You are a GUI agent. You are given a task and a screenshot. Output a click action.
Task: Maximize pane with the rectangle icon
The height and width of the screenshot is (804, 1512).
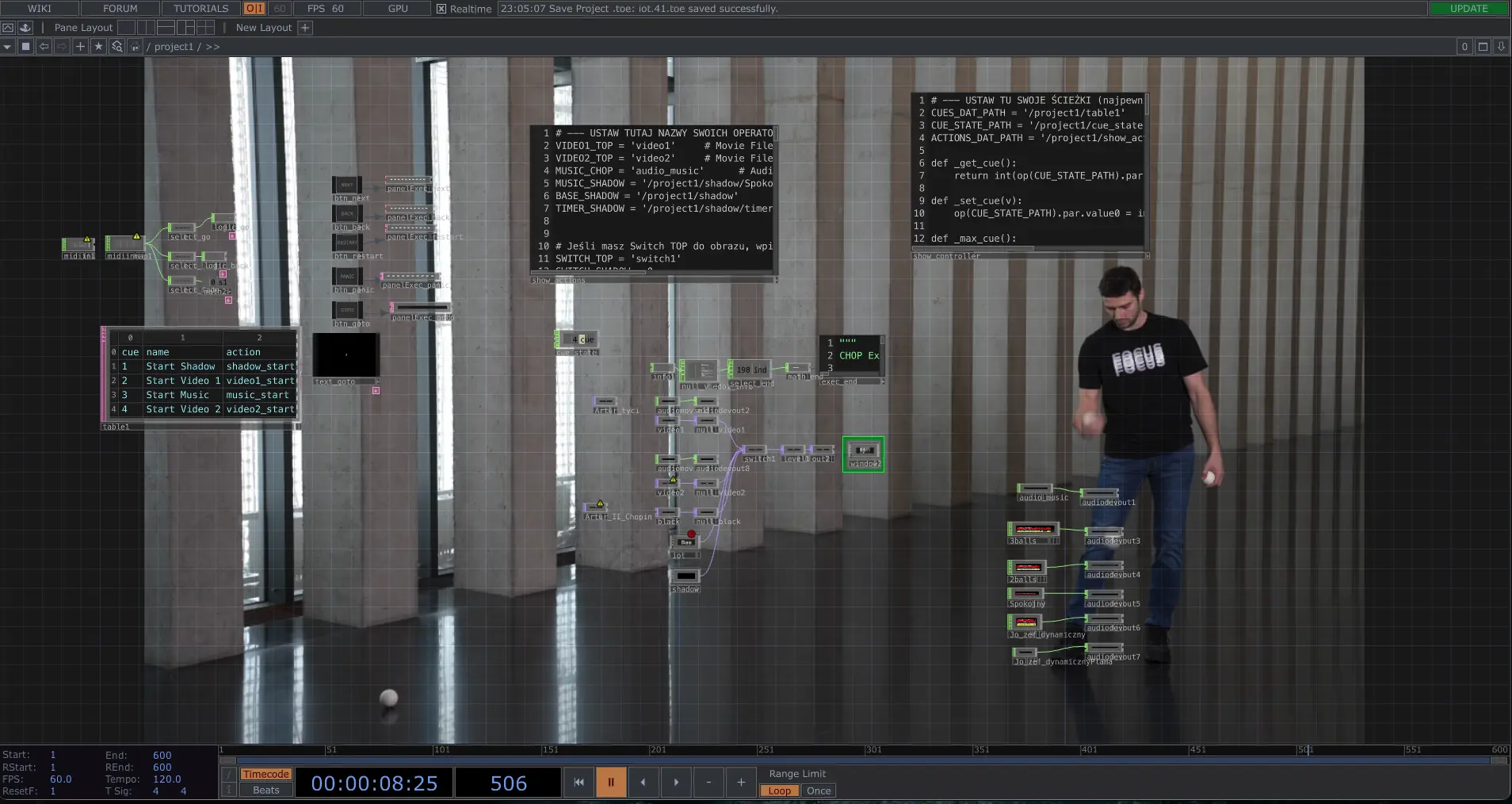click(x=1483, y=47)
